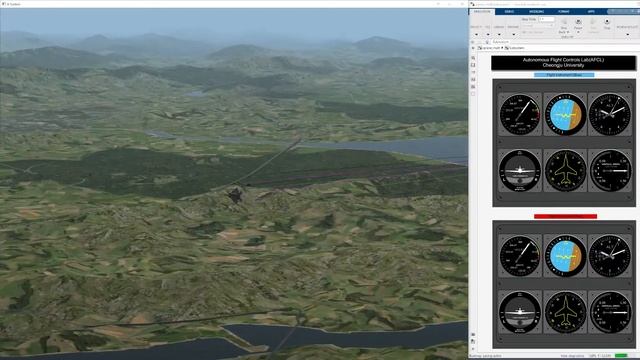The height and width of the screenshot is (360, 640).
Task: Click Subsystem in the model breadcrumb
Action: [x=514, y=48]
